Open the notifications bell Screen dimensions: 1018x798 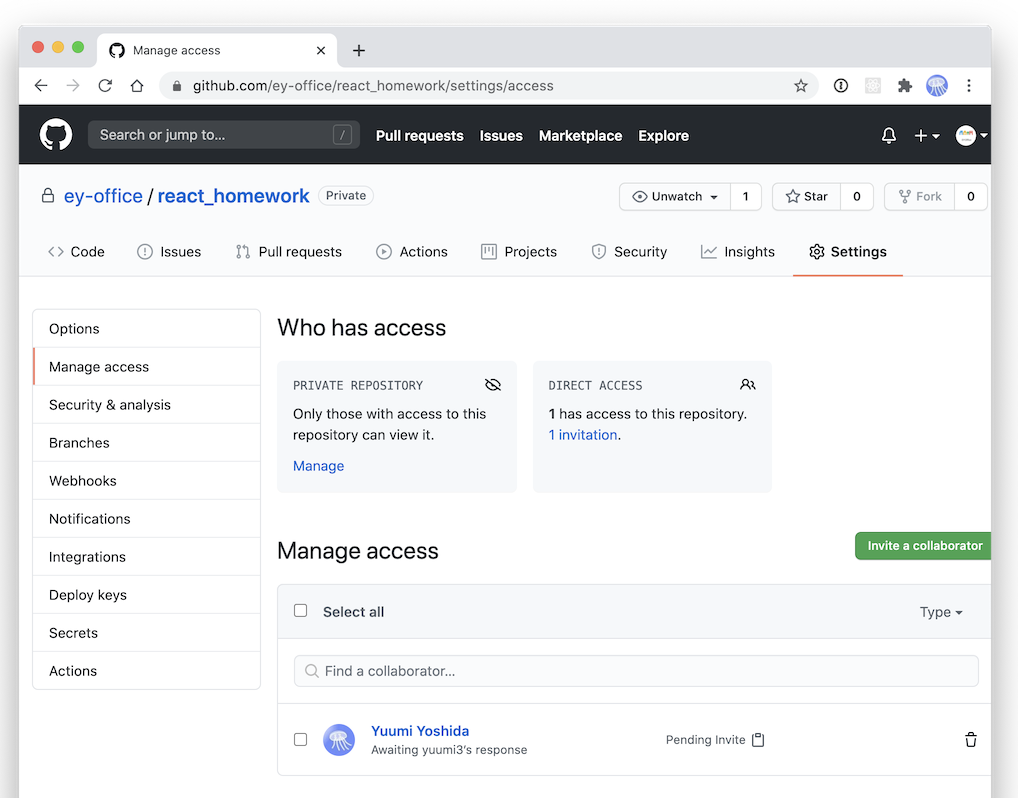coord(888,135)
